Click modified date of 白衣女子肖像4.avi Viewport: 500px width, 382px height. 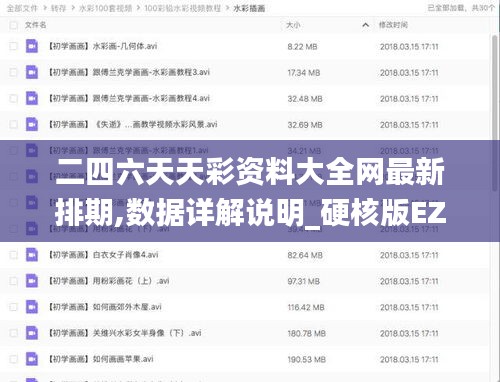click(x=409, y=255)
